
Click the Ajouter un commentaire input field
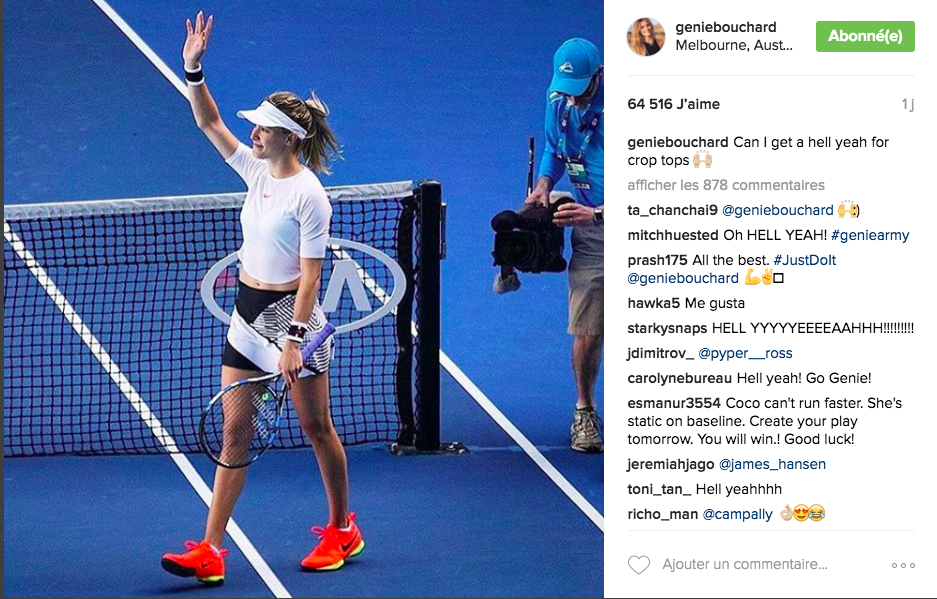745,564
